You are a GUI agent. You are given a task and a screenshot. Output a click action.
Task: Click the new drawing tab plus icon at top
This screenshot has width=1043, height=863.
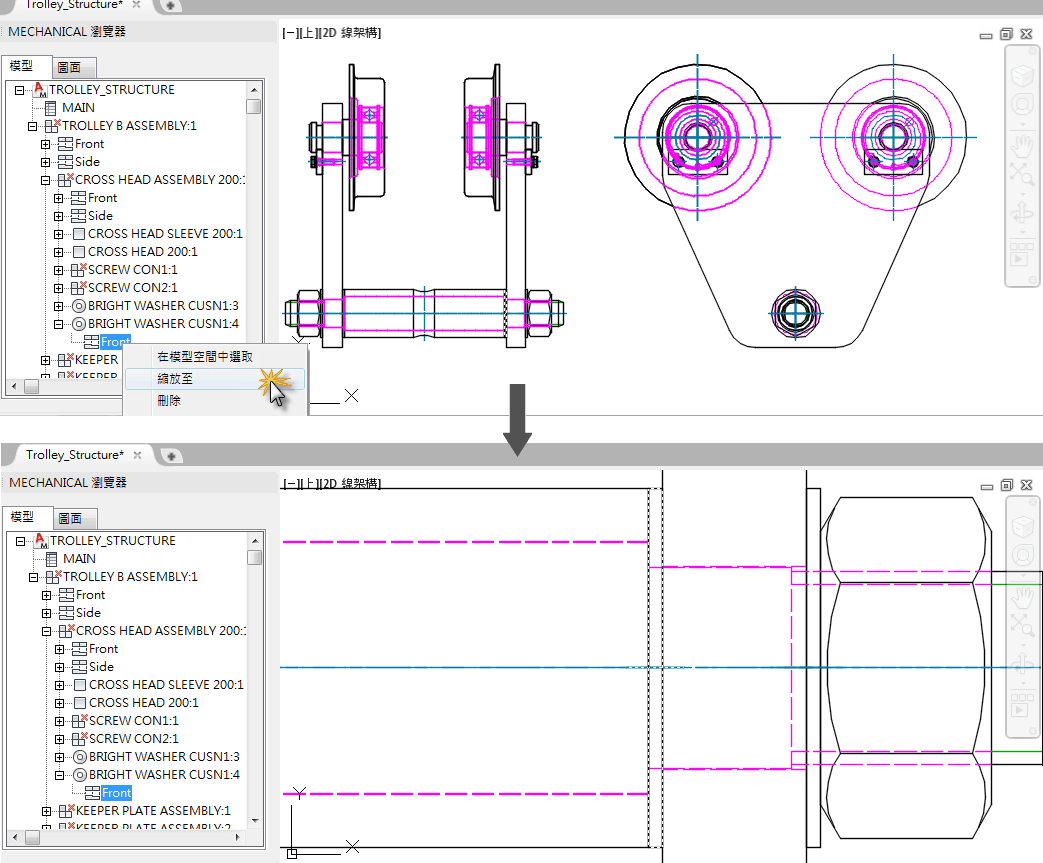click(x=170, y=5)
